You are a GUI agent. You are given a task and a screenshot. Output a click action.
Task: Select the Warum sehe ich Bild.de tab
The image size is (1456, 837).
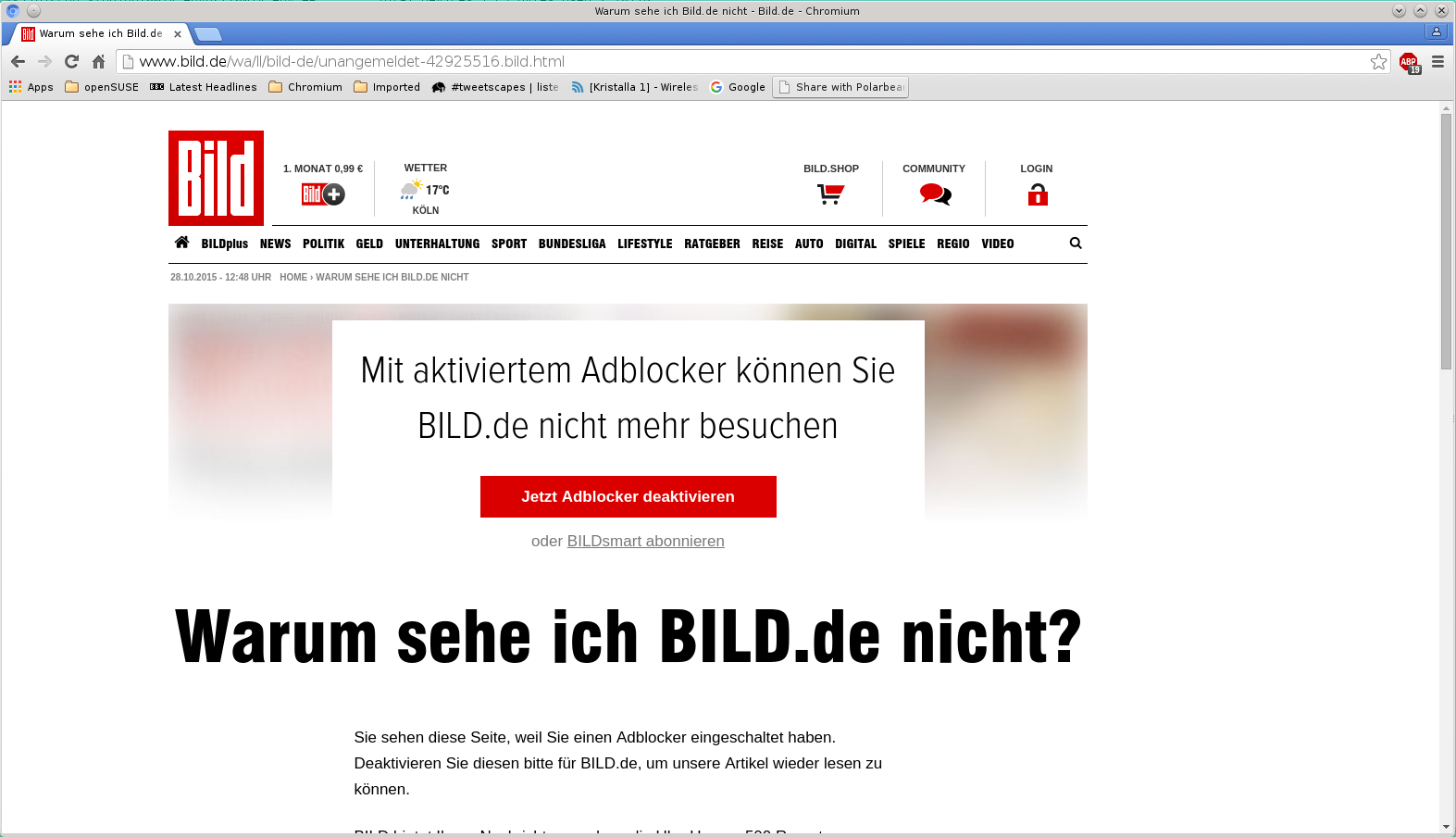(100, 33)
